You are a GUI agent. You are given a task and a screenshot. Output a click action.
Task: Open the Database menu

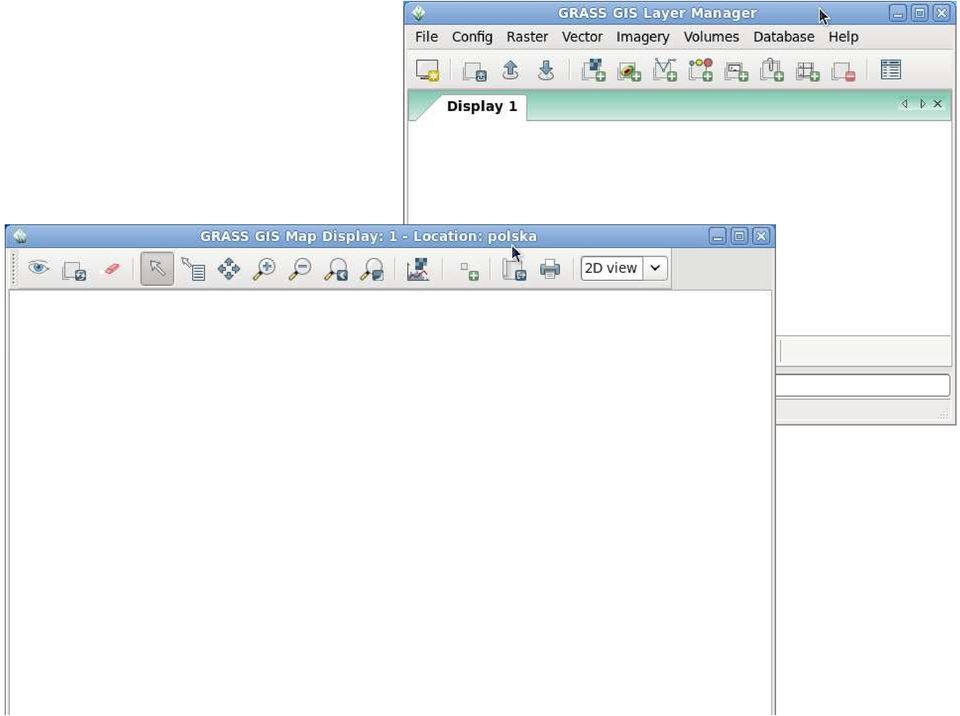click(x=783, y=37)
